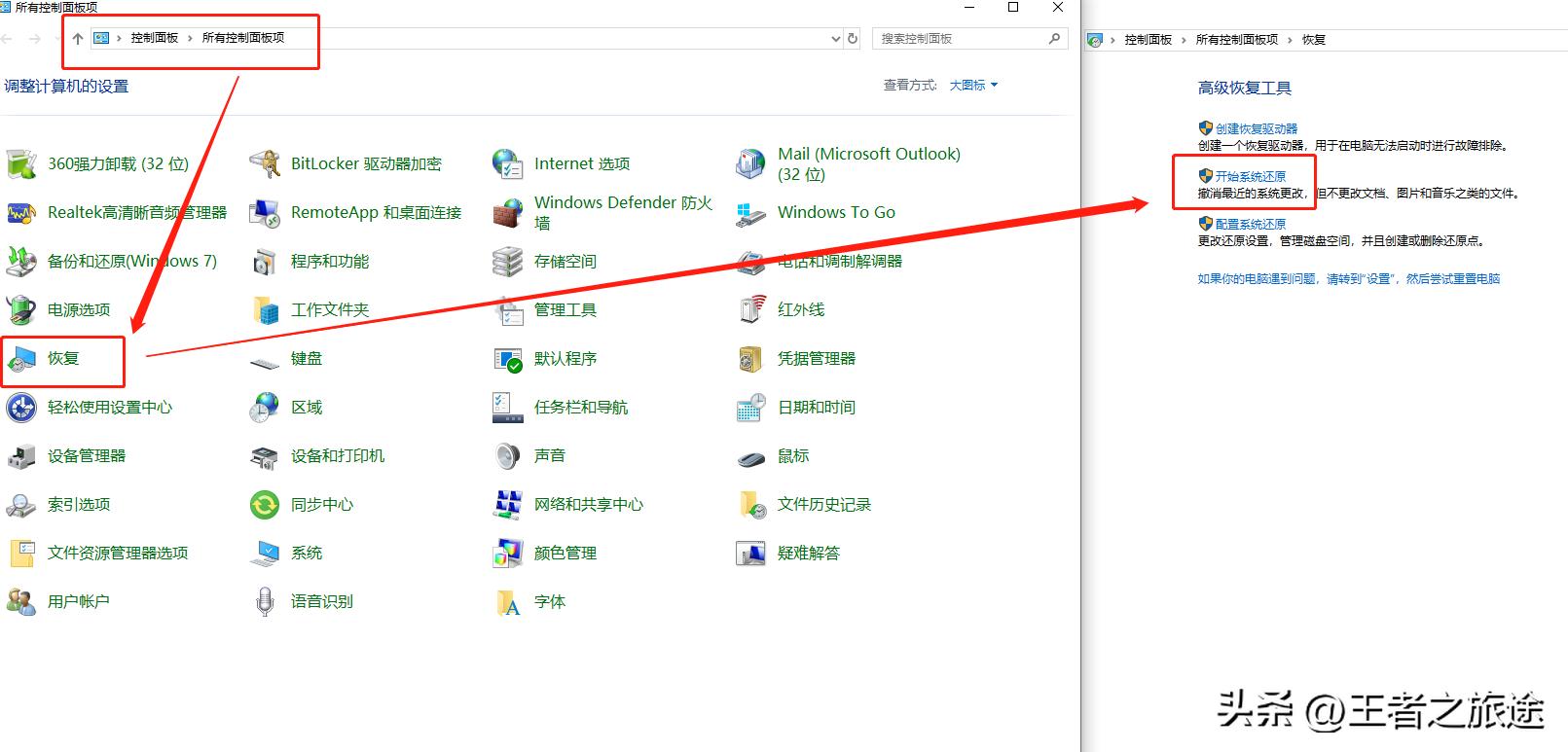Image resolution: width=1568 pixels, height=752 pixels.
Task: Click 开始系统还原 link
Action: 1251,176
